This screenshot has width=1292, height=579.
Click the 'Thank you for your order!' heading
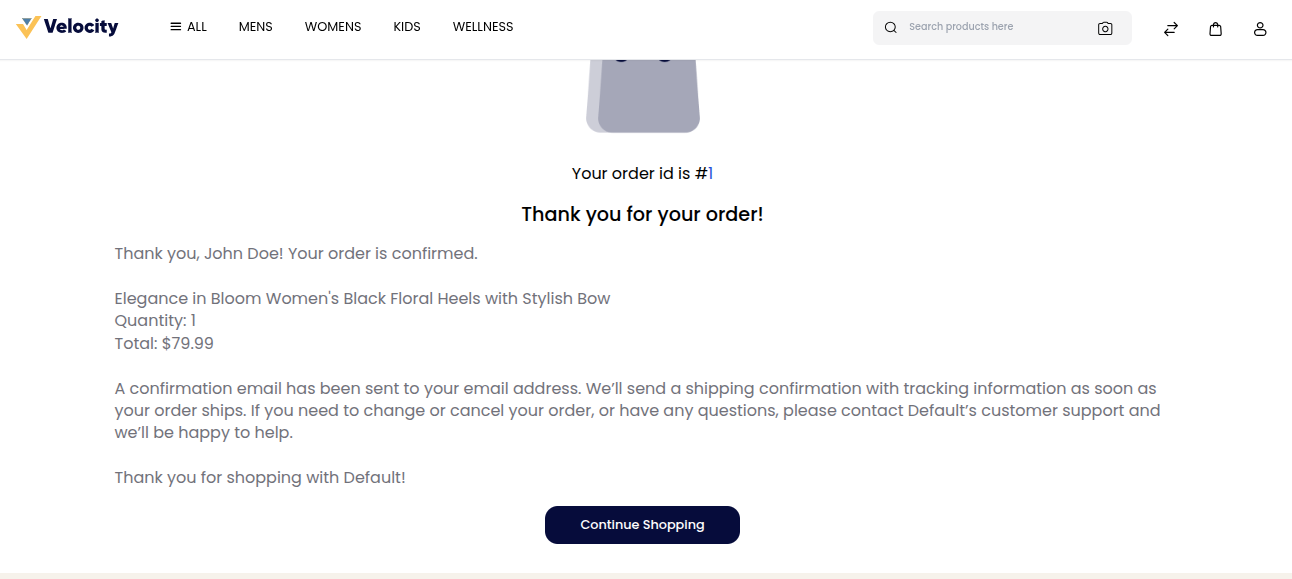642,214
